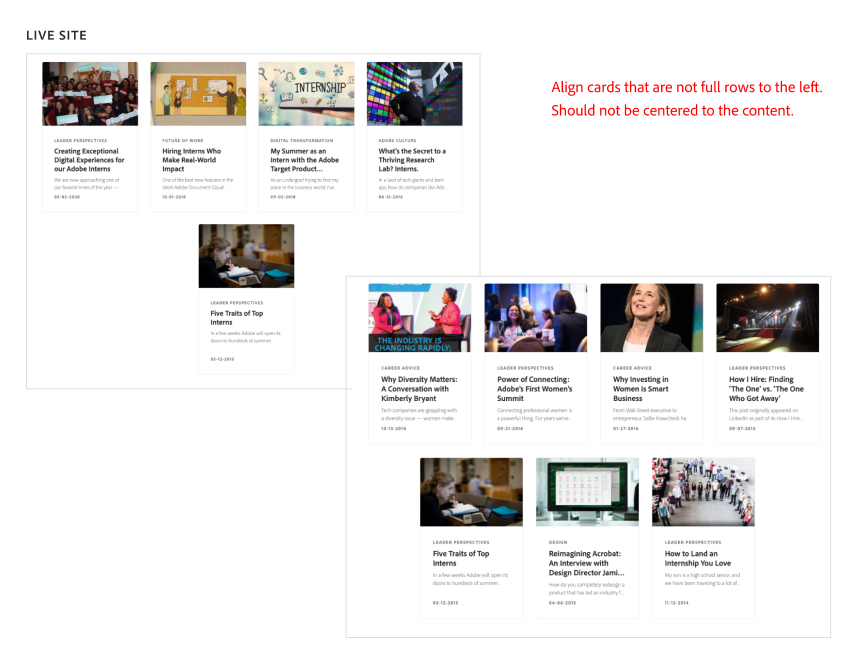Select the INTERNSHIP chalkboard thumbnail image
864x664 pixels.
306,92
